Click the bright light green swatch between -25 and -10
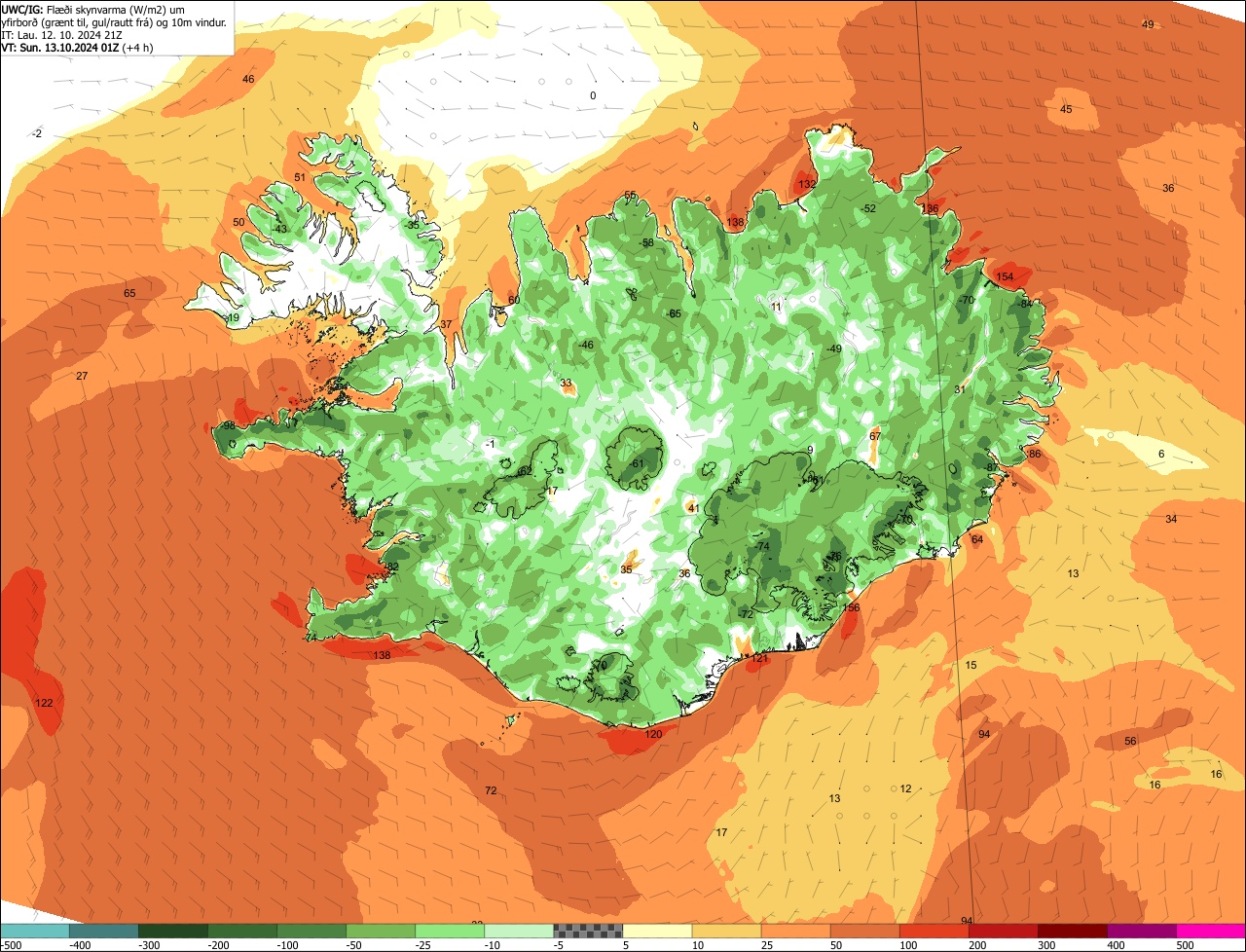The width and height of the screenshot is (1246, 952). (450, 931)
